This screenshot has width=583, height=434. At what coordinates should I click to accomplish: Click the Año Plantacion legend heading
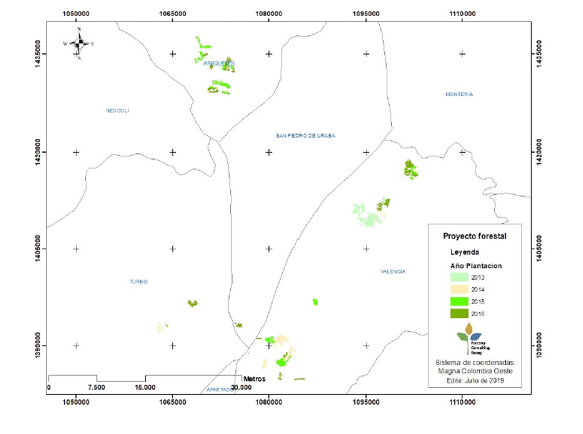(x=476, y=266)
